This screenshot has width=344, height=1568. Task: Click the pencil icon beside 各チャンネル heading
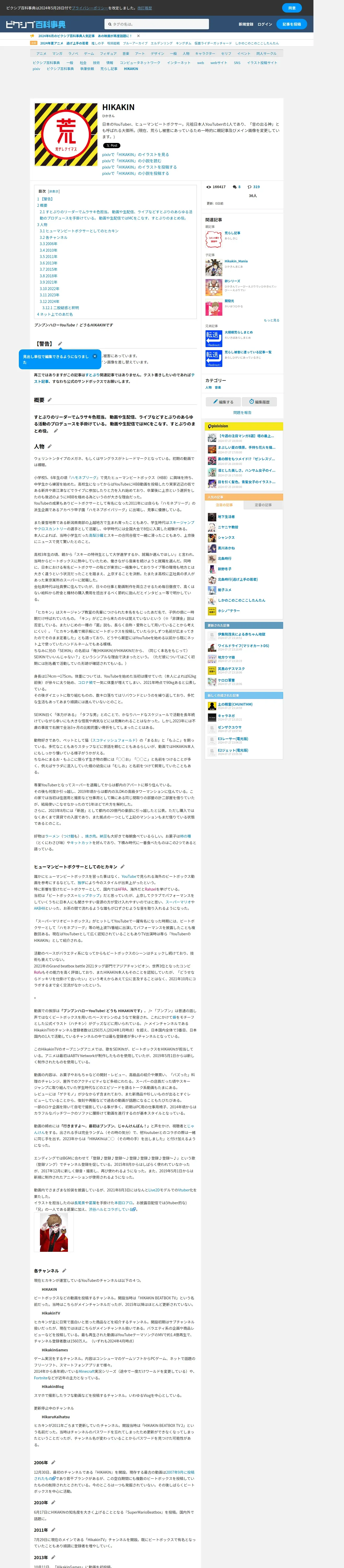[x=65, y=1271]
